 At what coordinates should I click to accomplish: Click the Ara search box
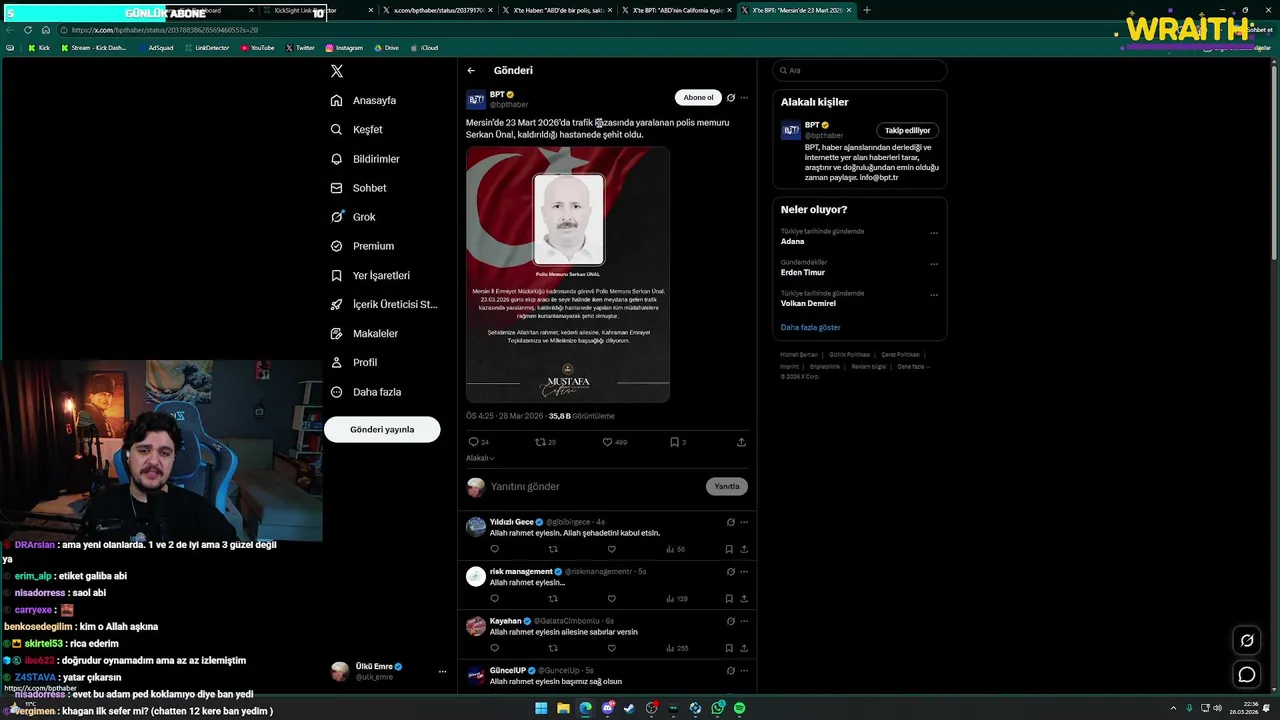pos(860,71)
